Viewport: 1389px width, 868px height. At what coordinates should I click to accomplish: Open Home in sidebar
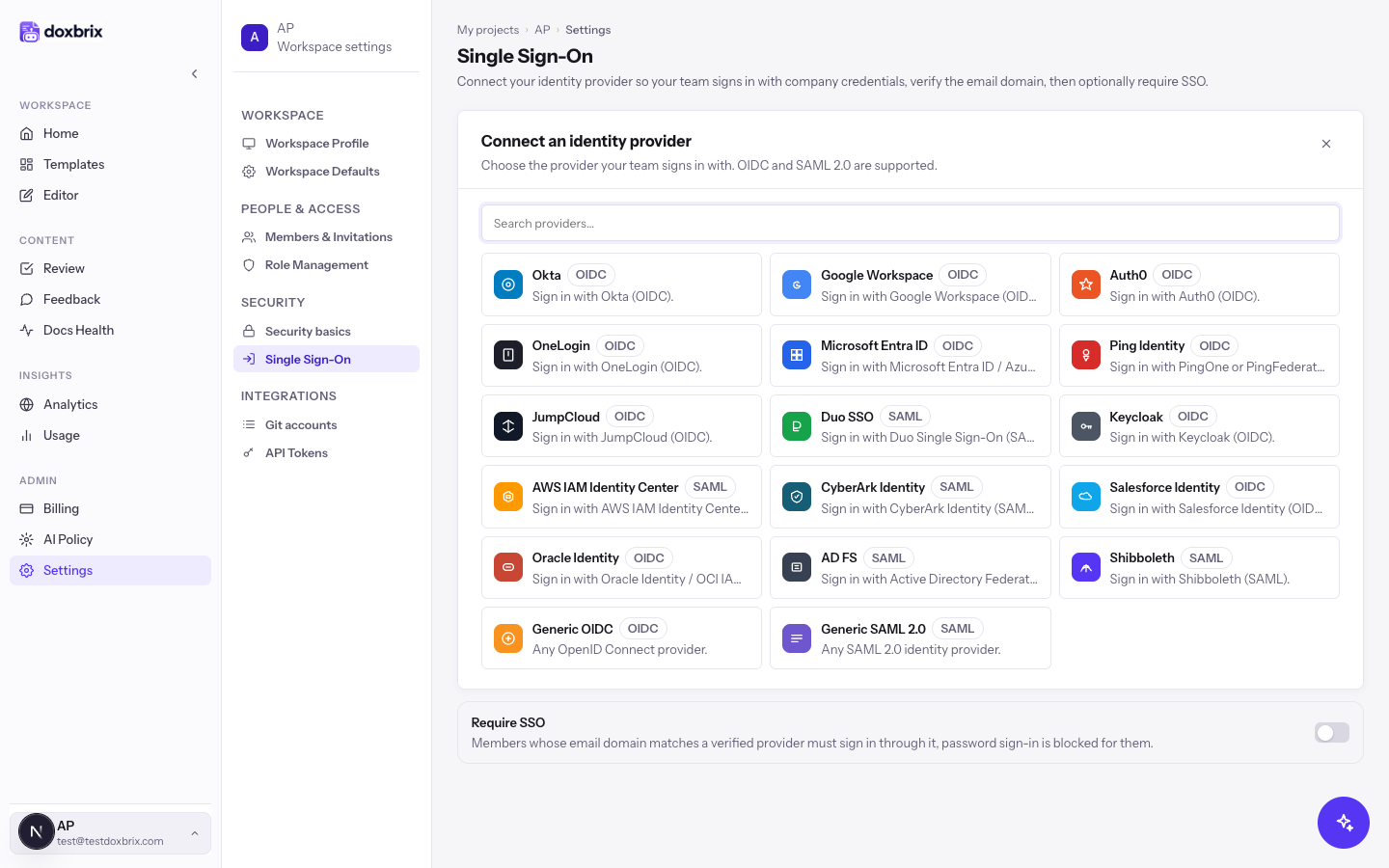click(110, 133)
